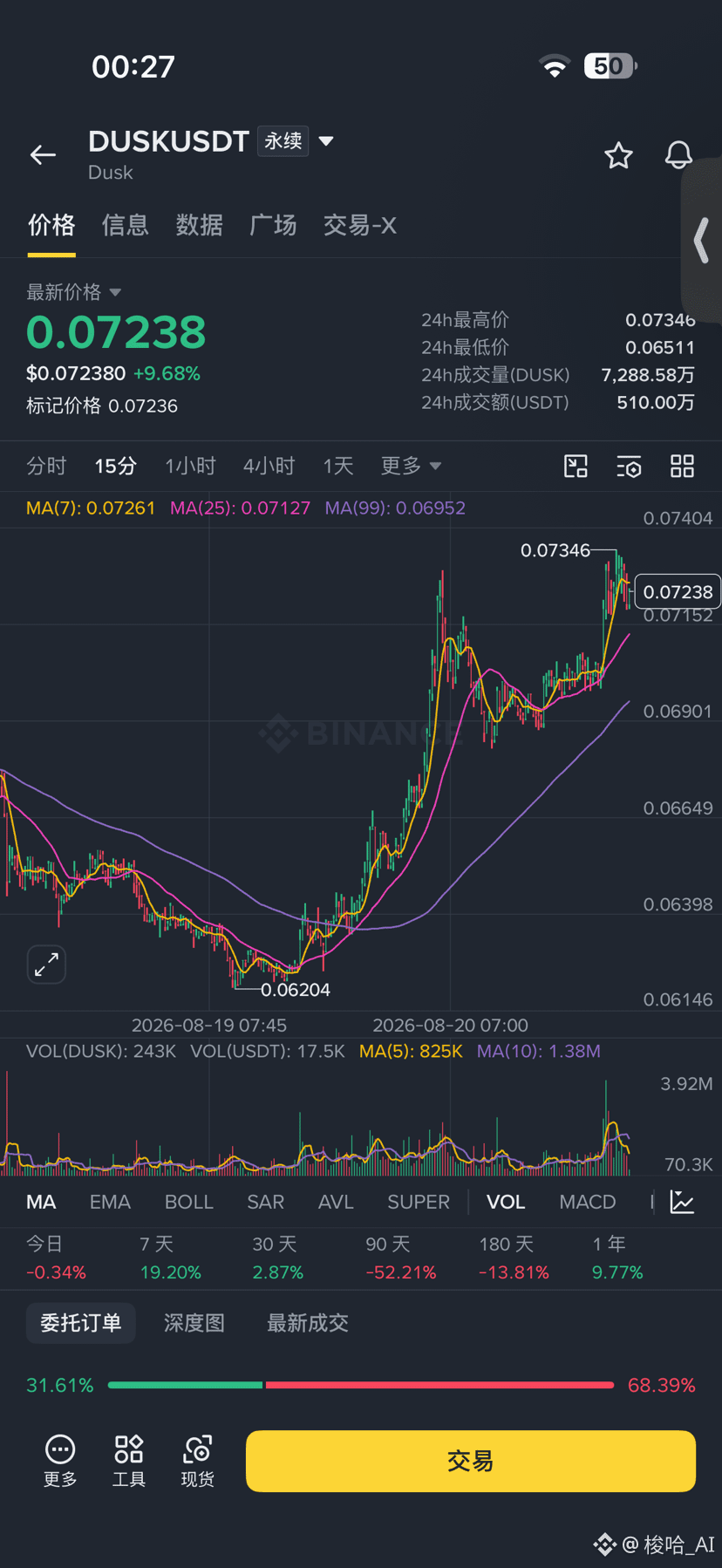Tap the 今日 -0.34% performance cell
722x1568 pixels.
point(56,1258)
